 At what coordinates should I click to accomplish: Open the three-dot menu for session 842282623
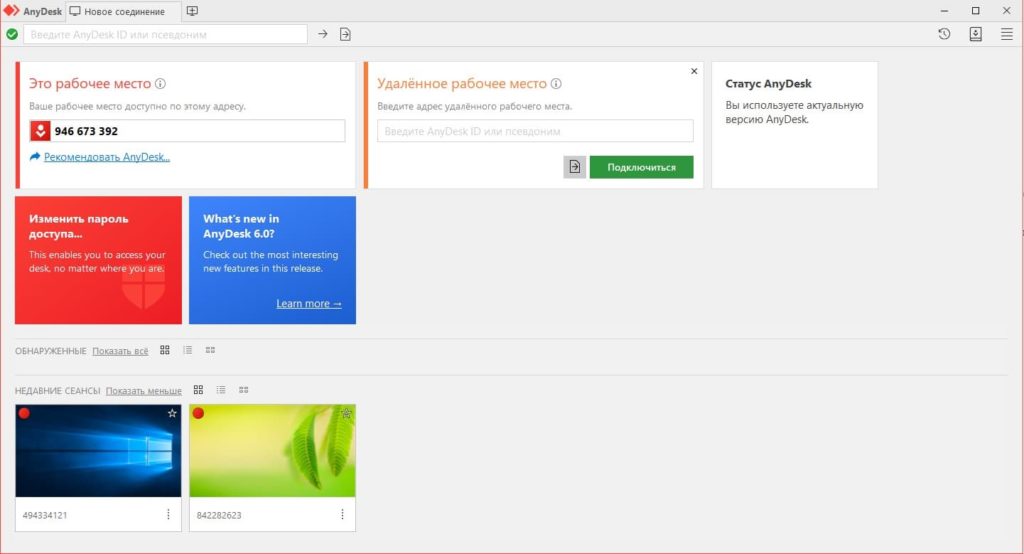point(342,515)
